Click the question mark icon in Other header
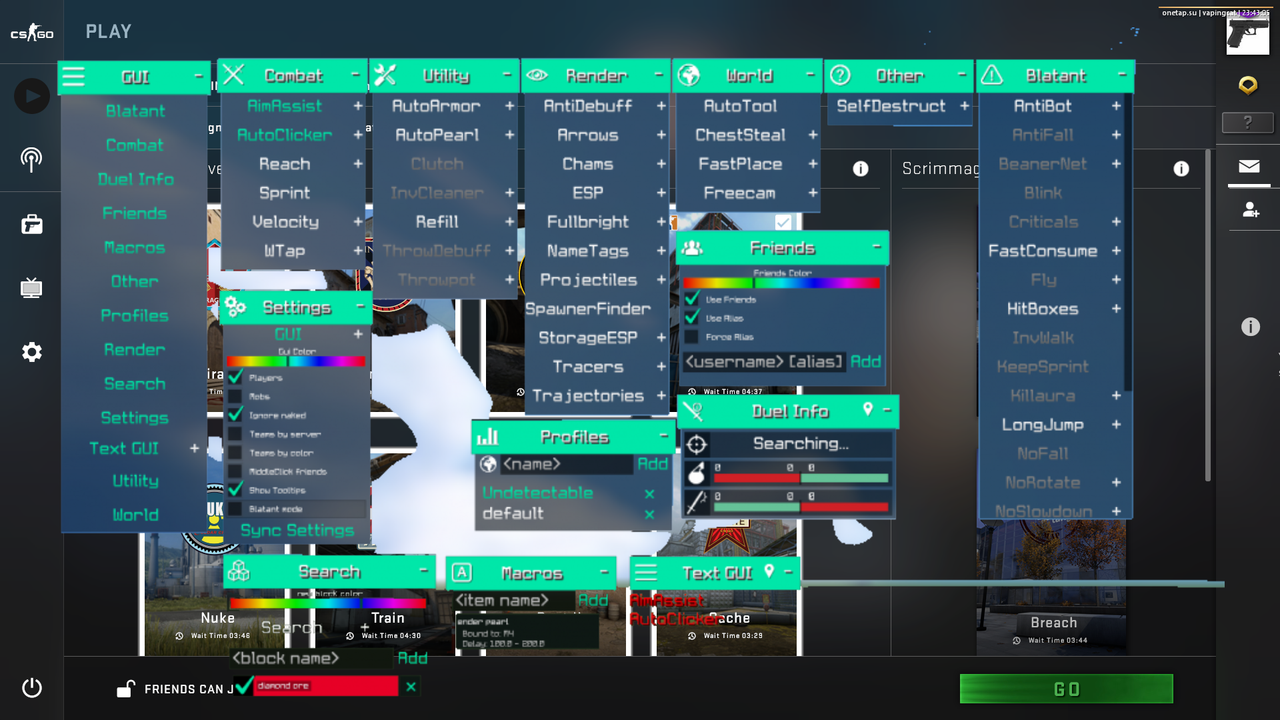Image resolution: width=1280 pixels, height=720 pixels. tap(840, 75)
